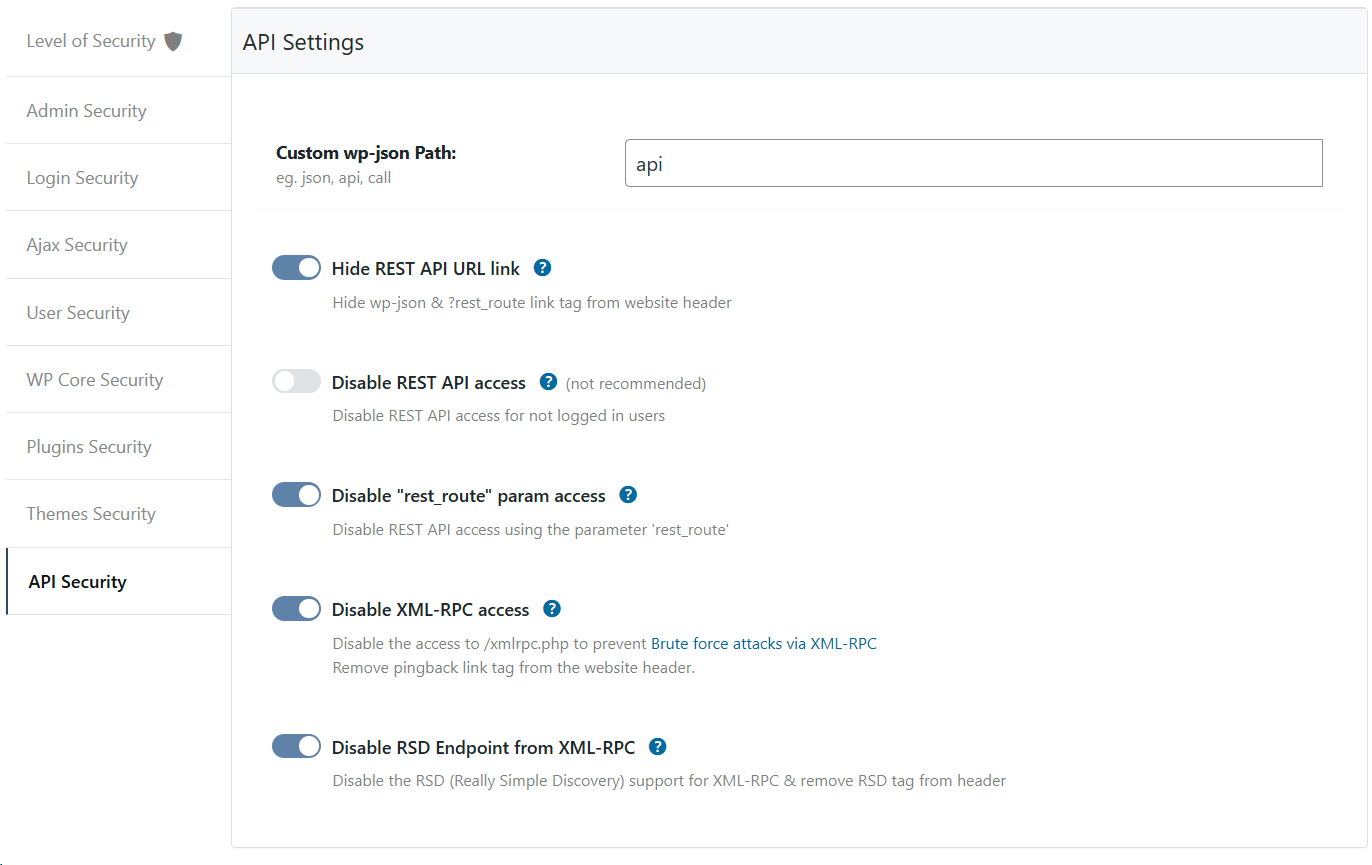Click the "(not recommended)" note
Screen dimensions: 1372x865
[x=636, y=383]
